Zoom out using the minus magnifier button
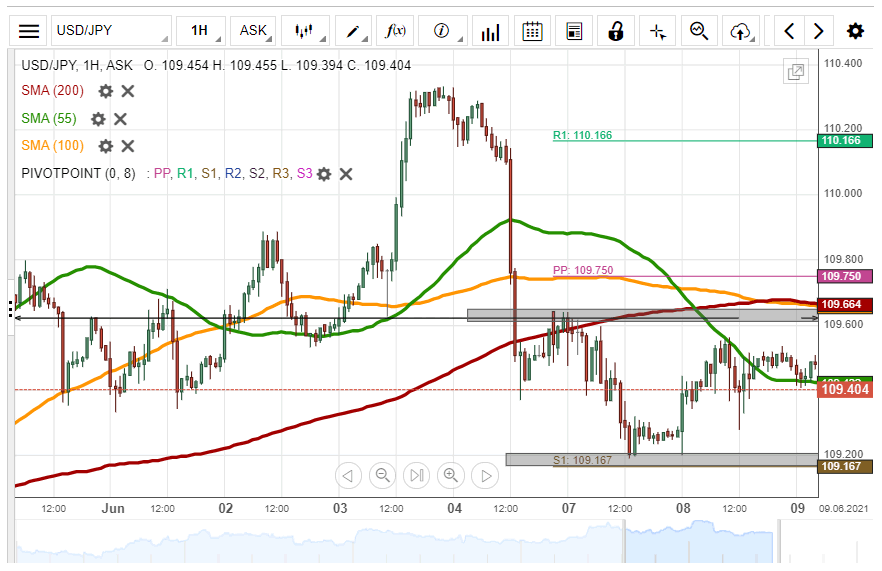This screenshot has width=882, height=571. pos(382,476)
